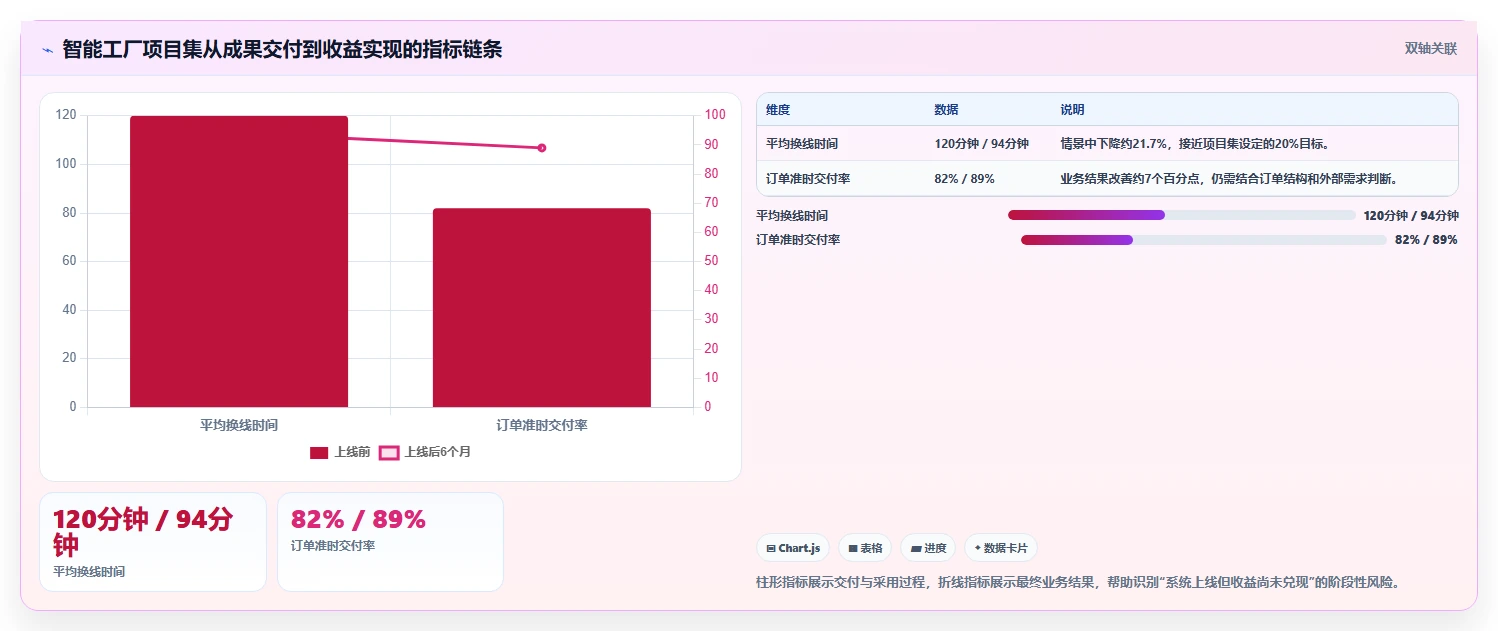The height and width of the screenshot is (631, 1498).
Task: Click the 订单准时交付率 progress bar
Action: [1204, 240]
